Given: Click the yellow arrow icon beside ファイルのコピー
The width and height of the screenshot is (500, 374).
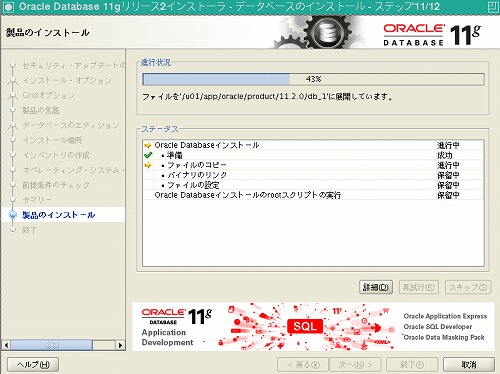Looking at the screenshot, I should pos(148,165).
